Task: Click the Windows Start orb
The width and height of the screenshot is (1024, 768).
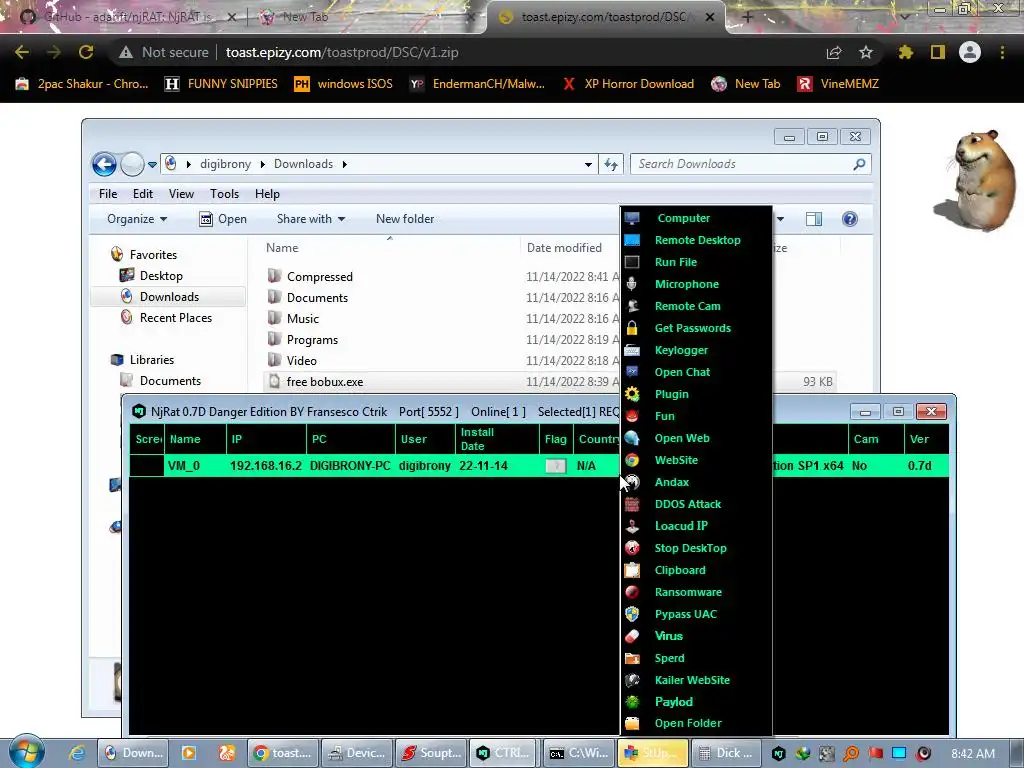Action: point(26,751)
